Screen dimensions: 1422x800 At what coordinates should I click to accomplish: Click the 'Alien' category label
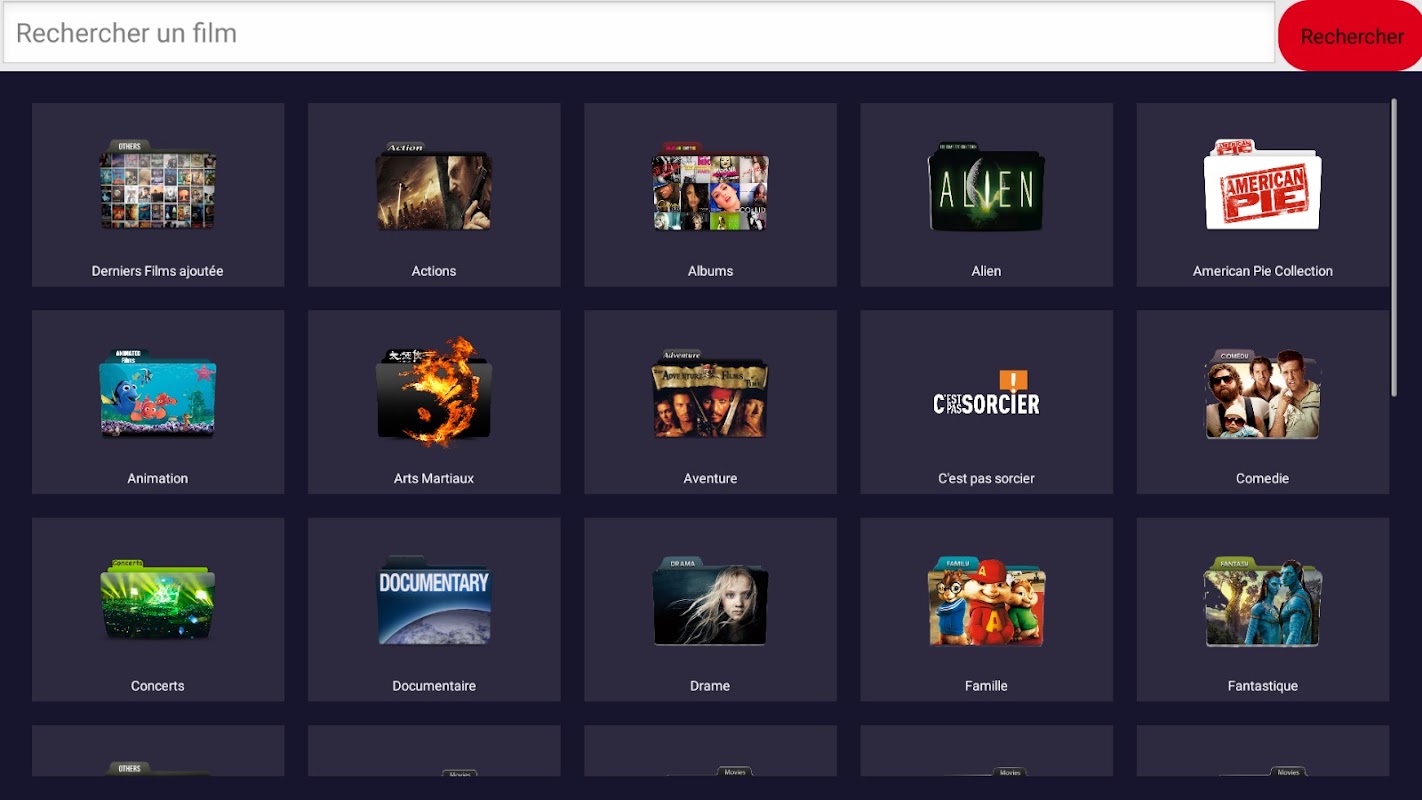[x=986, y=271]
